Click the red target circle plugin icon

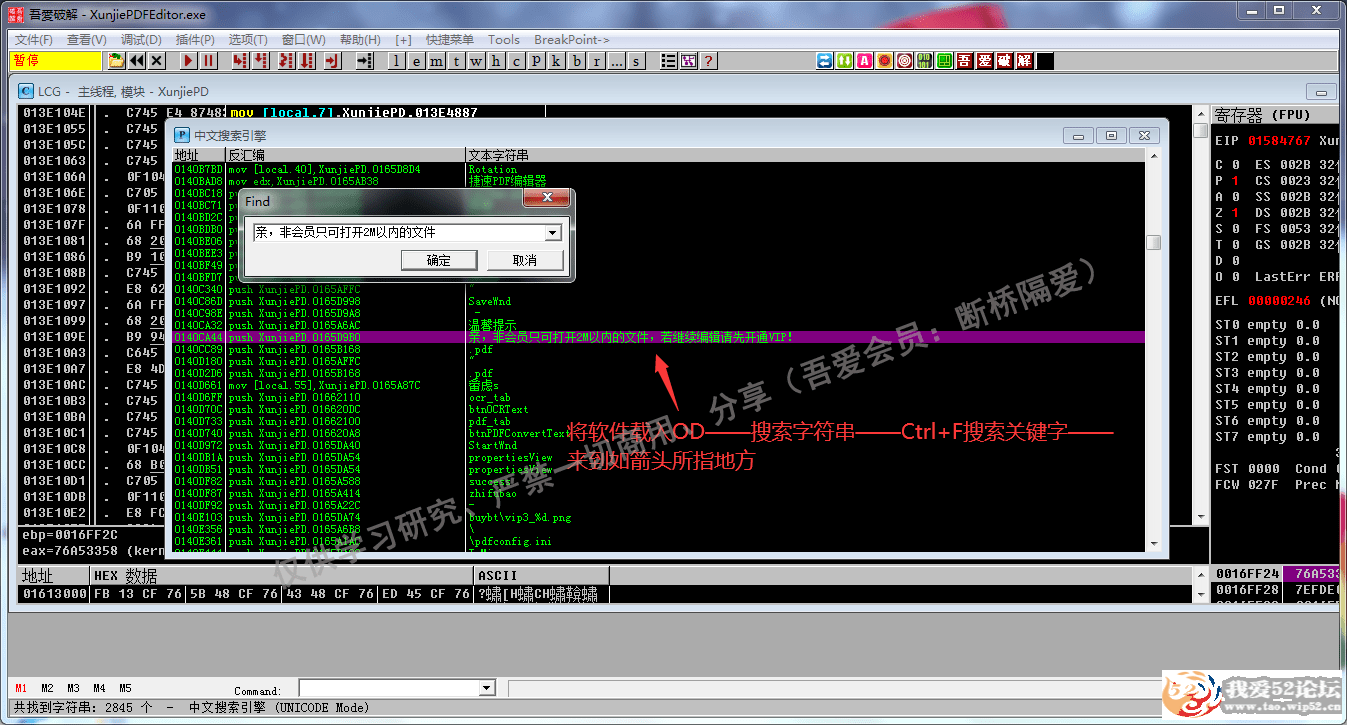(x=904, y=61)
